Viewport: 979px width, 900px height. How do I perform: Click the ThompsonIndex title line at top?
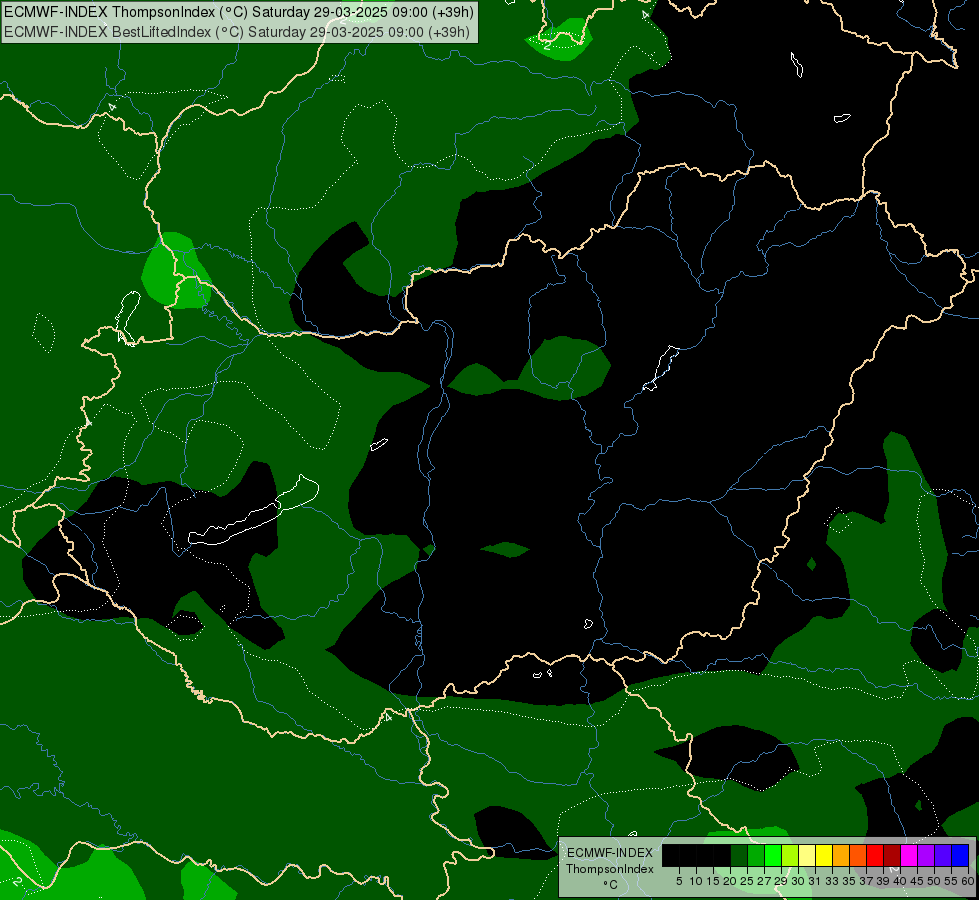click(239, 12)
